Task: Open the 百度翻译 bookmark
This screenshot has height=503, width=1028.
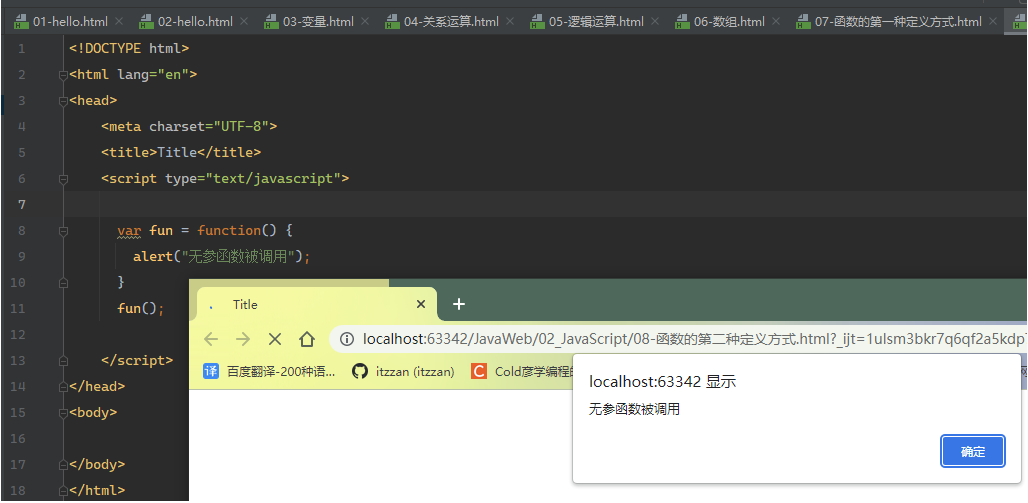Action: [269, 371]
